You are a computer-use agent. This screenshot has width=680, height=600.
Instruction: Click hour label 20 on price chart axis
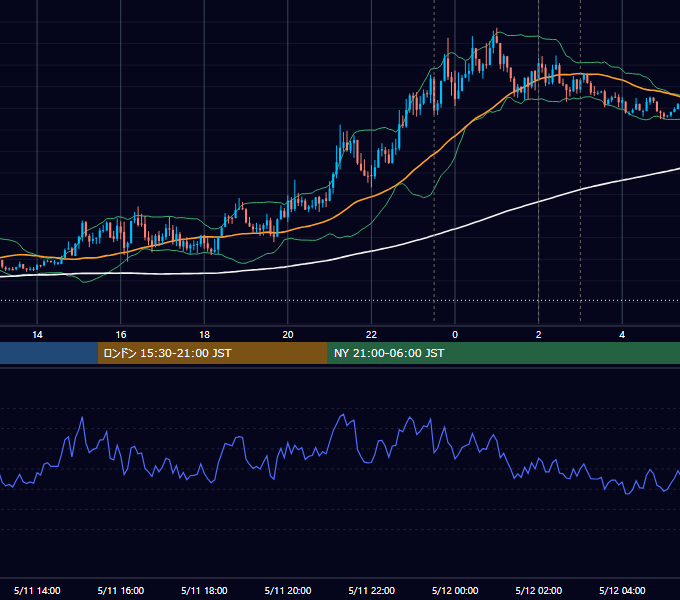click(288, 335)
